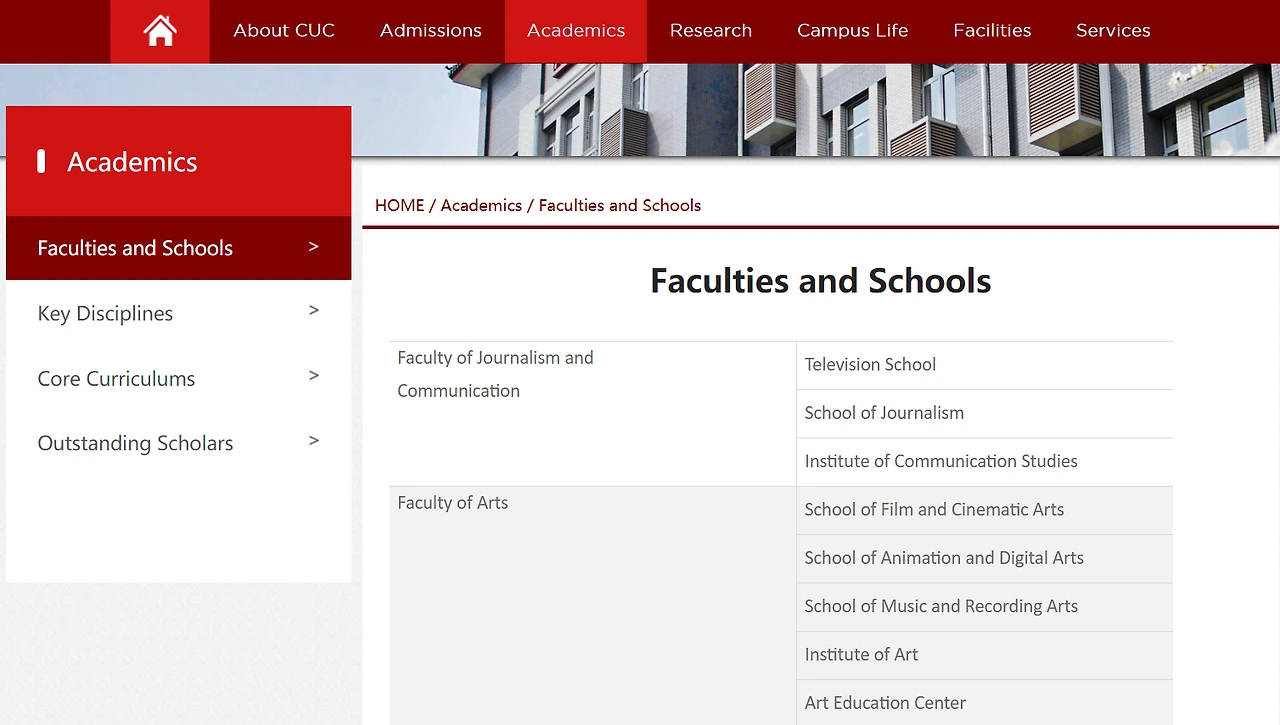Screen dimensions: 1280x725
Task: Open School of Music and Recording Arts
Action: (x=941, y=606)
